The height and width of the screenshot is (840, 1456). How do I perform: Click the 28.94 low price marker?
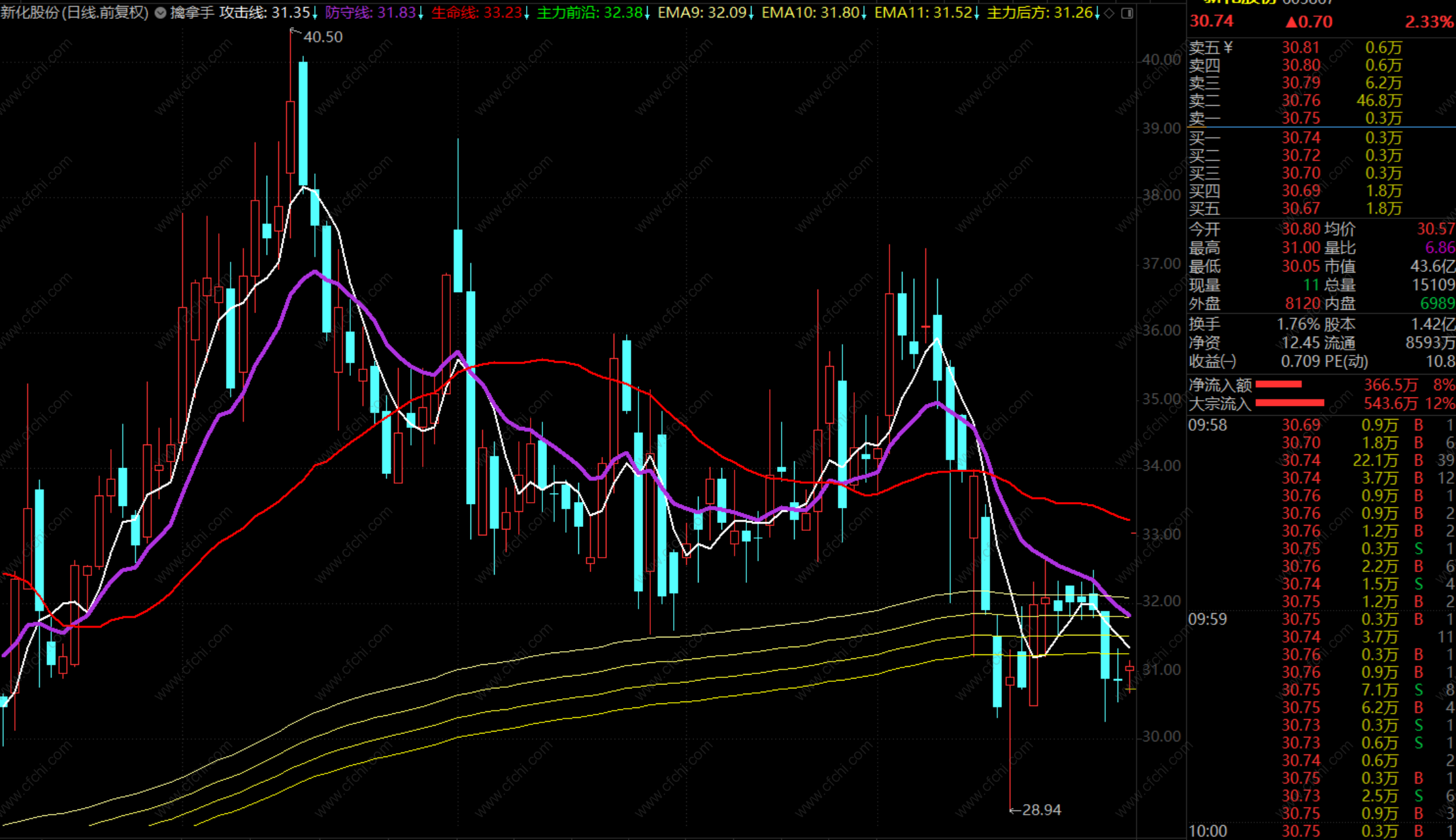[x=1040, y=810]
